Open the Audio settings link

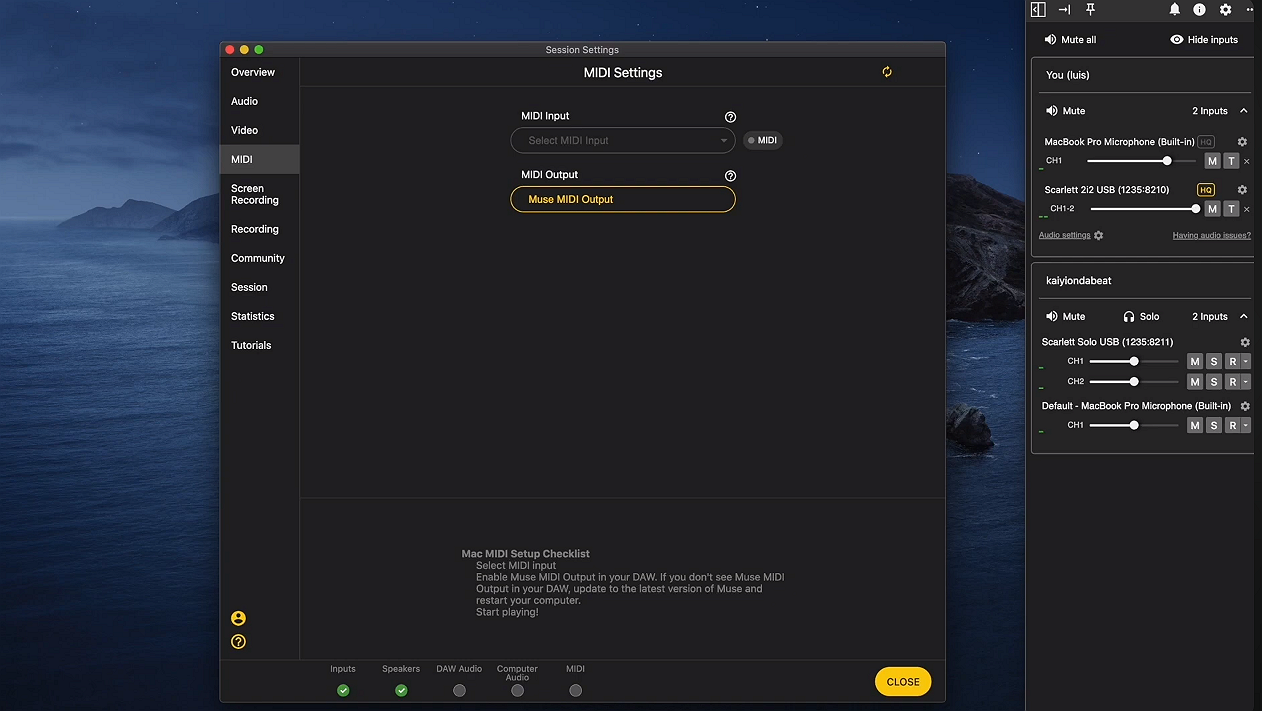tap(1064, 235)
